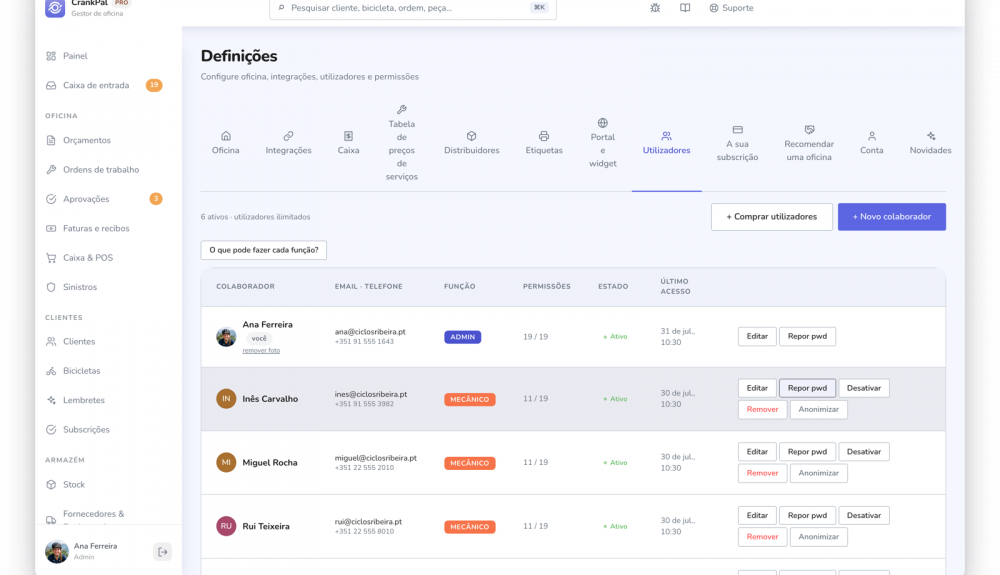Switch to the Distribuidores tab
This screenshot has height=575, width=1000.
point(472,143)
